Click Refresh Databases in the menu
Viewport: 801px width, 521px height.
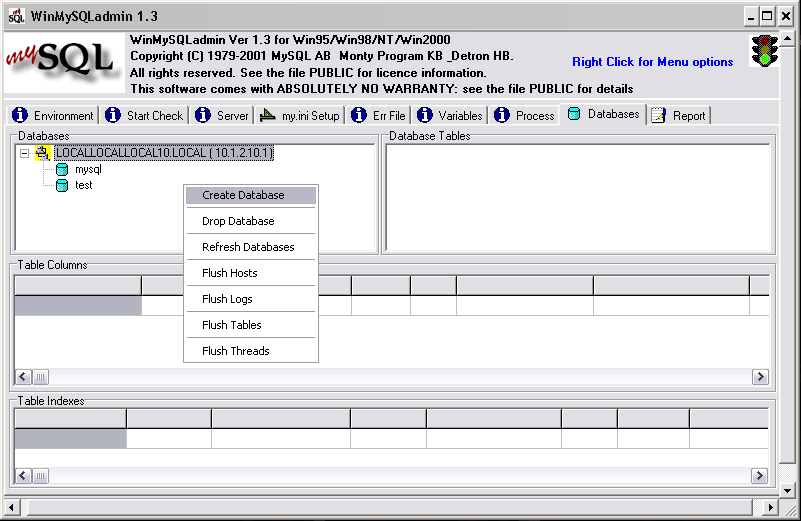coord(248,247)
